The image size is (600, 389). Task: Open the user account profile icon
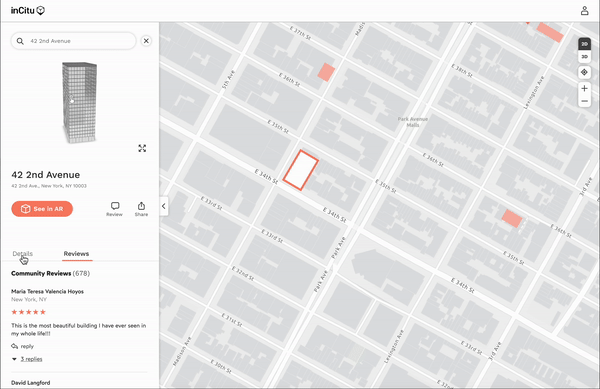pyautogui.click(x=584, y=11)
